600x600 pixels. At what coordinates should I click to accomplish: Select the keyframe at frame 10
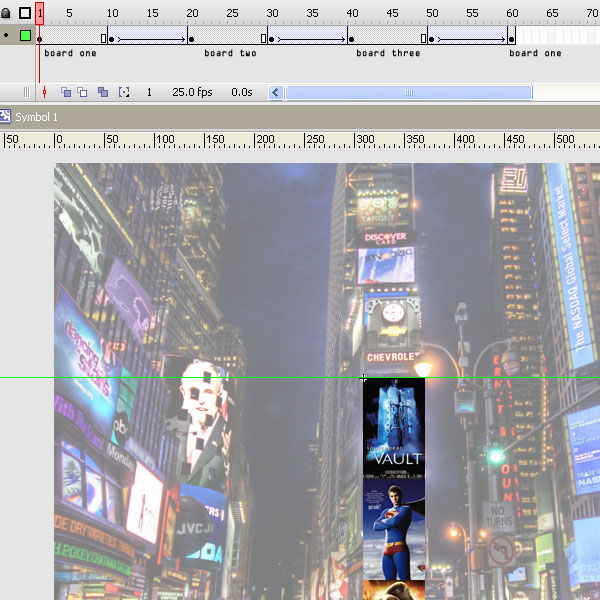pyautogui.click(x=111, y=39)
